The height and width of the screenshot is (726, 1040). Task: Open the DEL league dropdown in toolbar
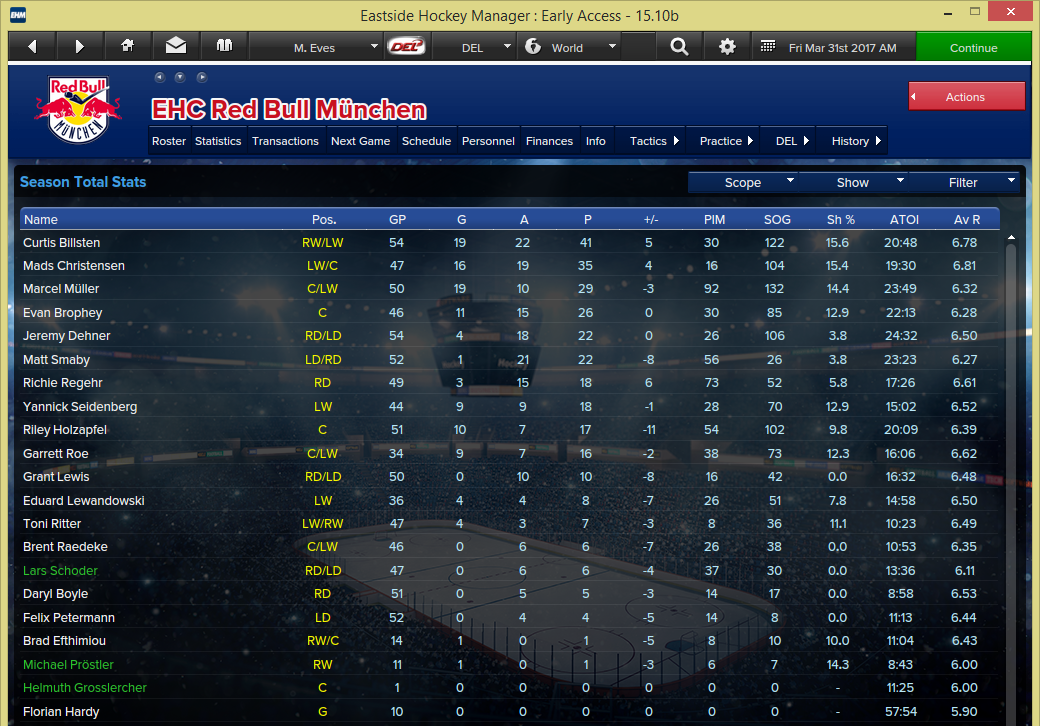[474, 47]
